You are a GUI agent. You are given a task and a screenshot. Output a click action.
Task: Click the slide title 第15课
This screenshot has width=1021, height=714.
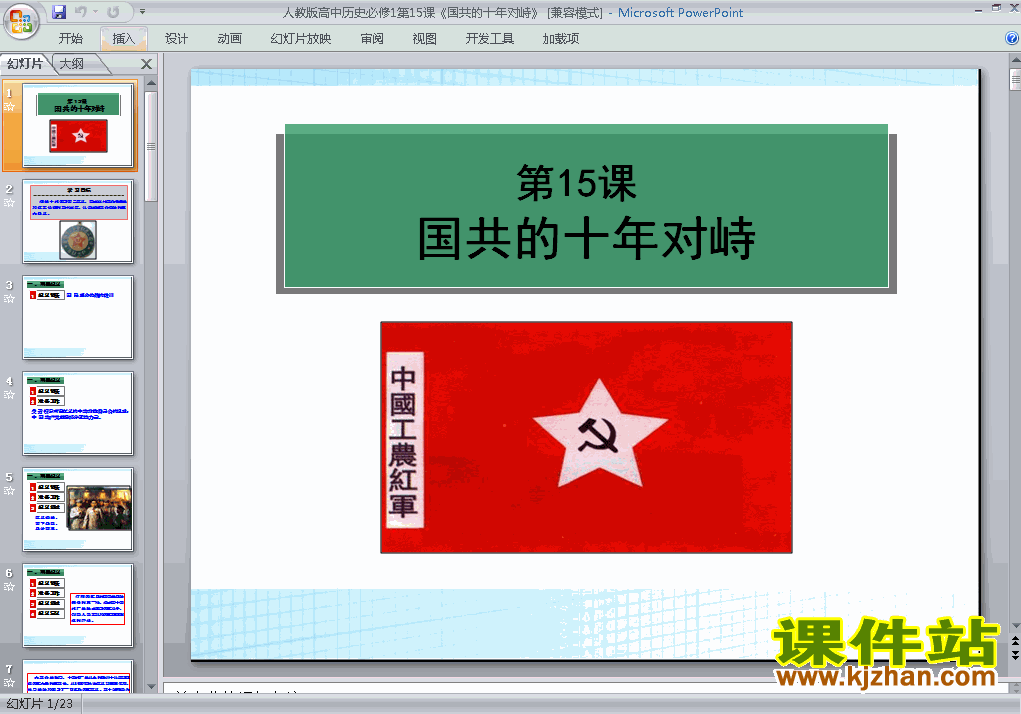(576, 183)
